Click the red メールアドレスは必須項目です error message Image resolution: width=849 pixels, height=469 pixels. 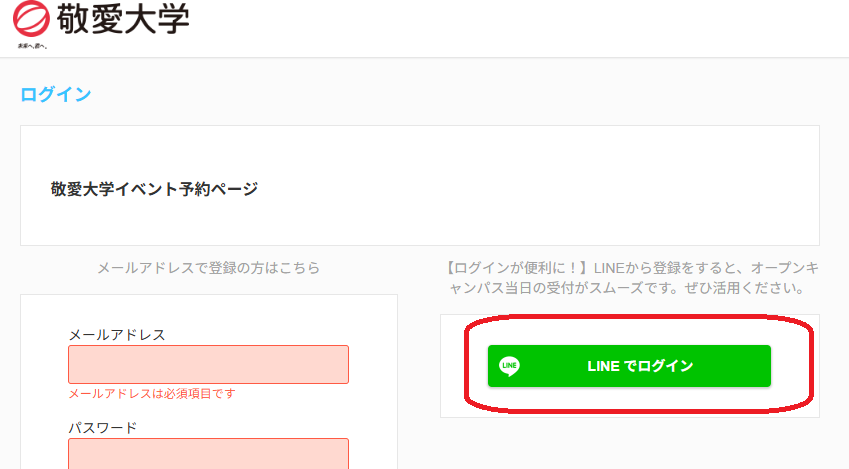click(x=152, y=394)
